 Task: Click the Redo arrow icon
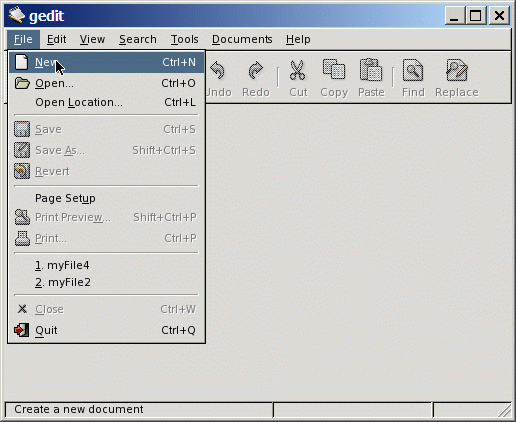tap(256, 71)
